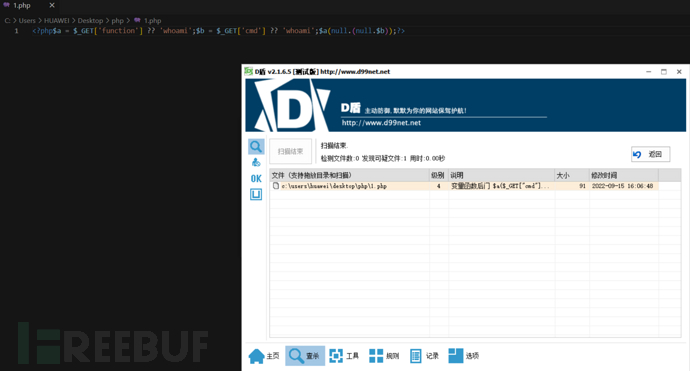This screenshot has height=371, width=690.
Task: Select the person icon below the magnifier
Action: [x=256, y=163]
